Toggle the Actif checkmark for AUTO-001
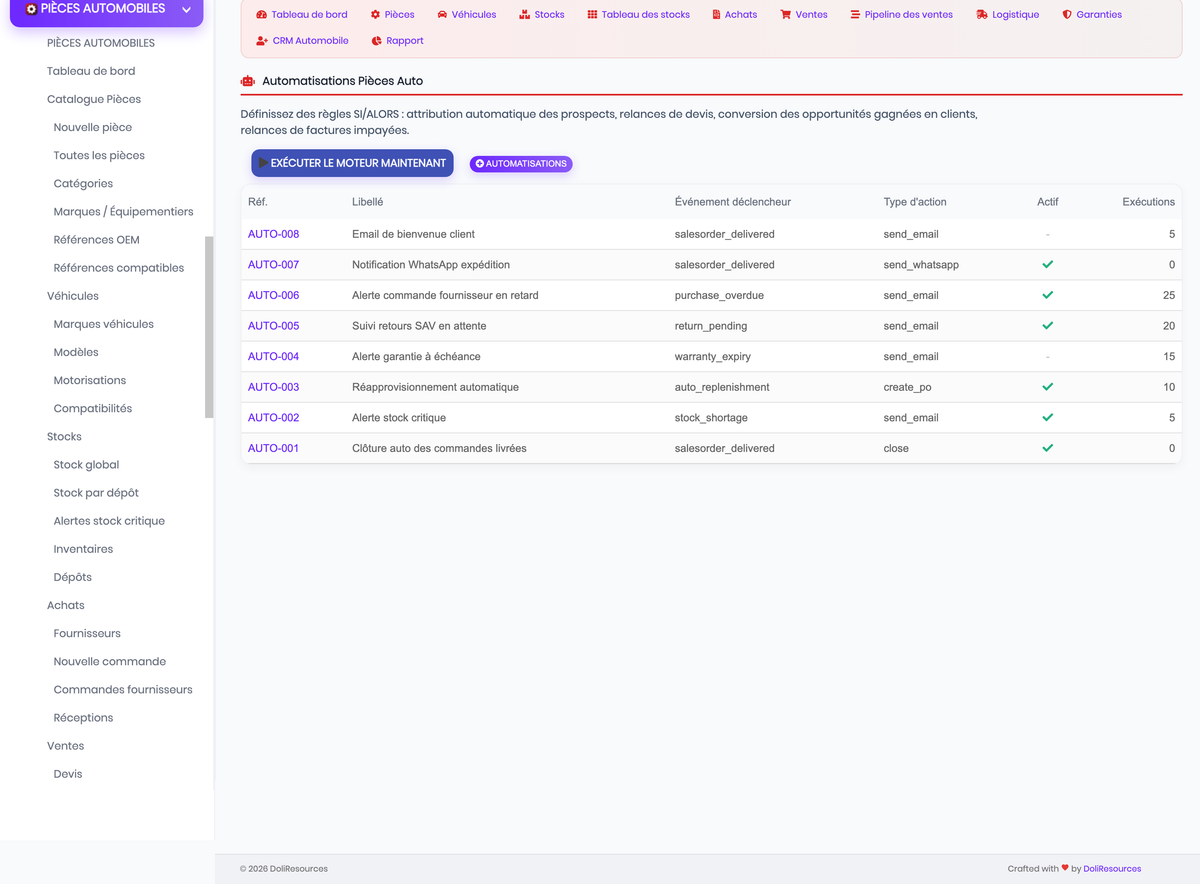The height and width of the screenshot is (884, 1200). 1048,448
